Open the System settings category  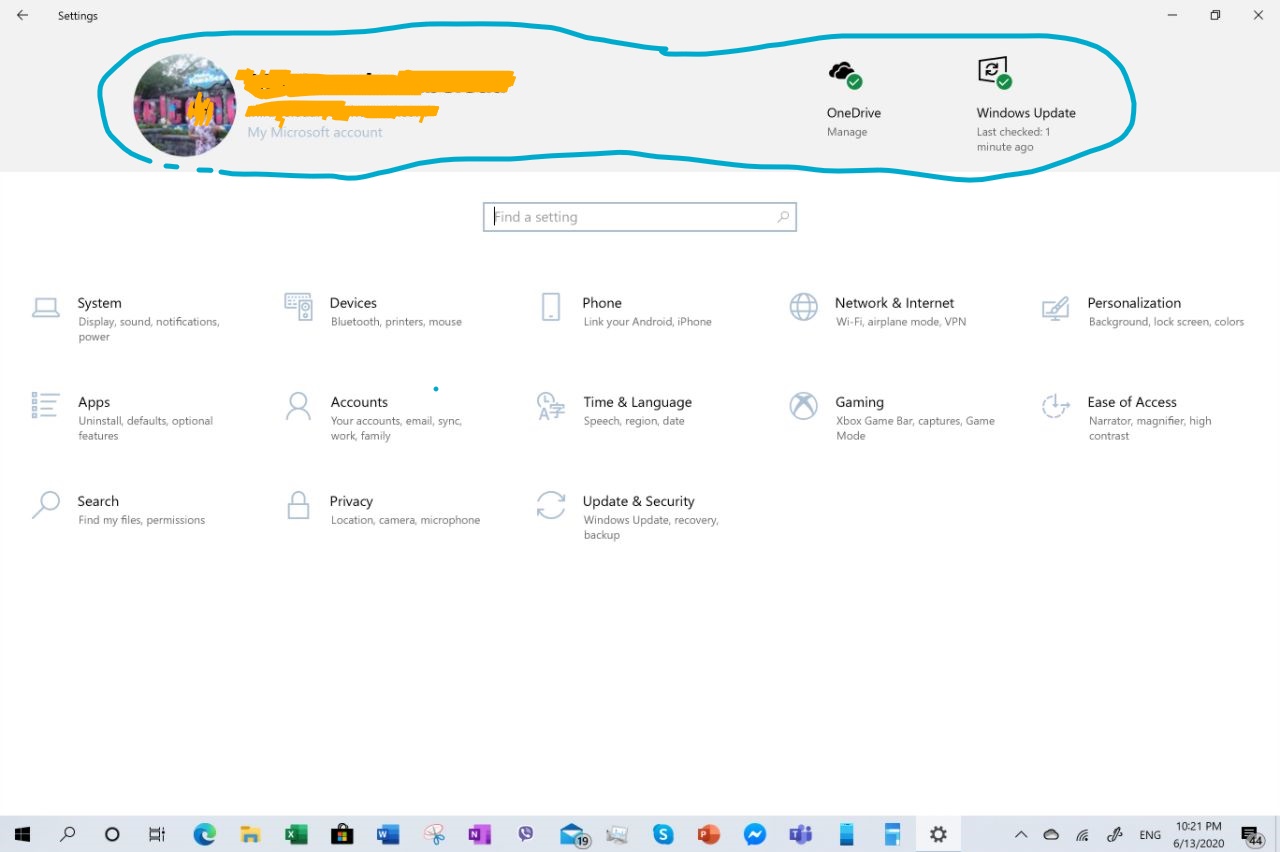[x=127, y=318]
